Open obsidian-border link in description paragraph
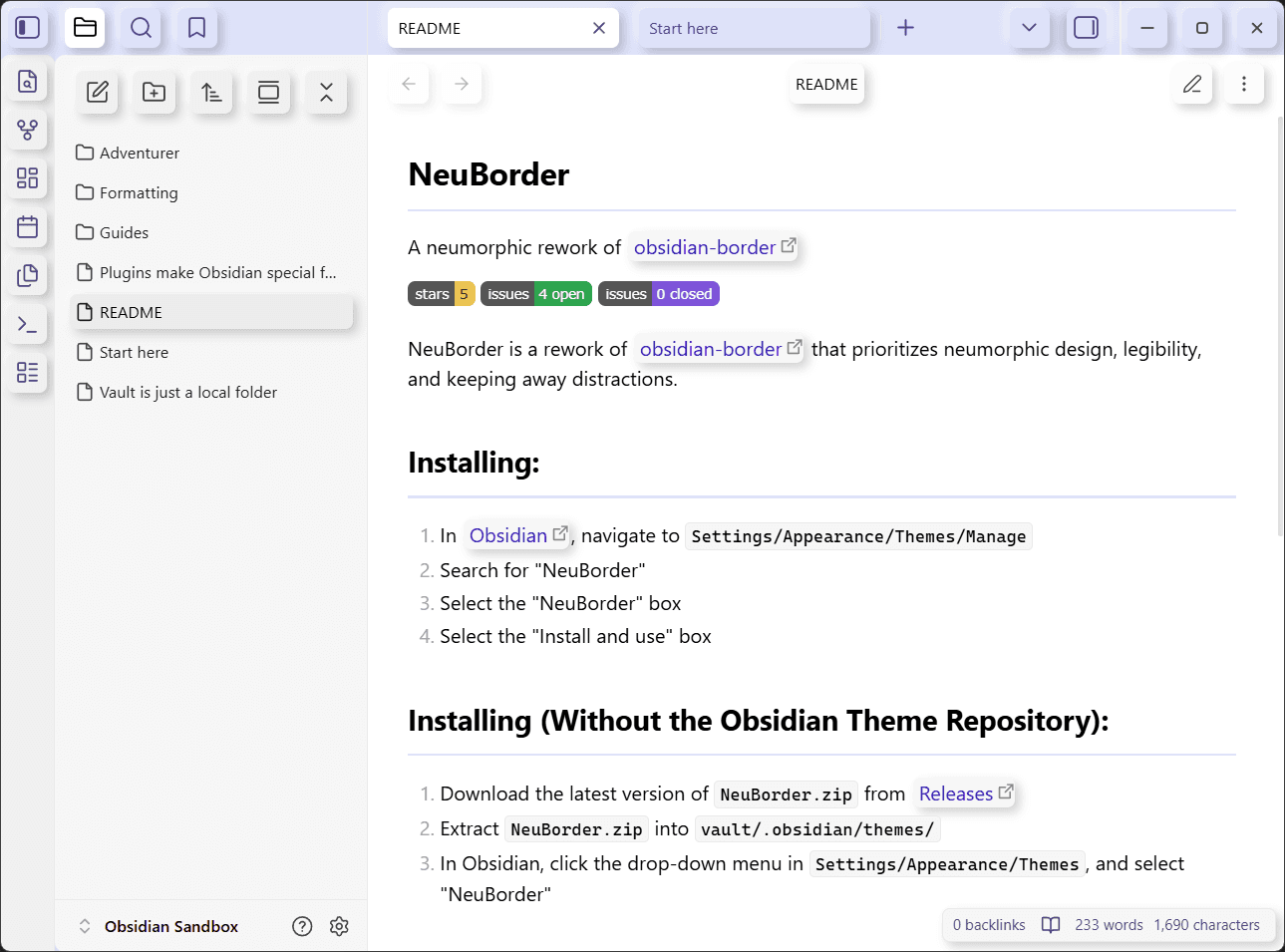This screenshot has height=952, width=1285. tap(721, 349)
